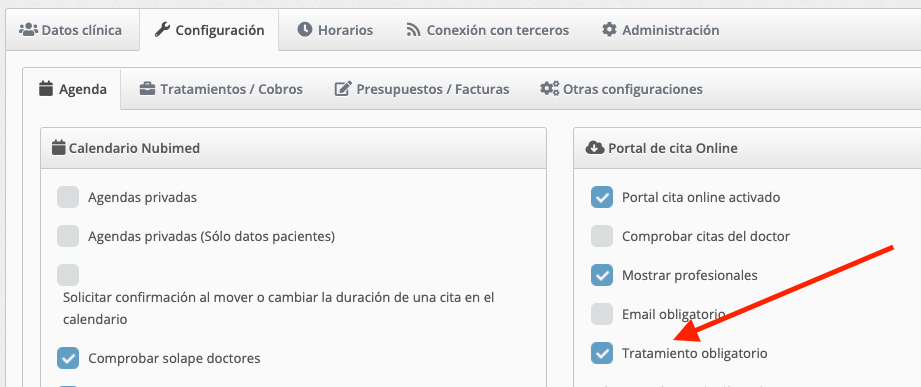
Task: Check Agendas privadas (Sólo datos pacientes)
Action: point(68,236)
